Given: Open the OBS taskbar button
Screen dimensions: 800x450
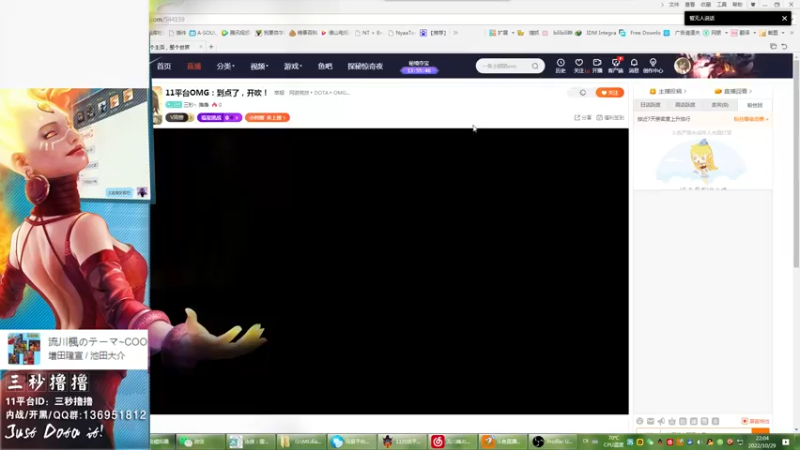Looking at the screenshot, I should pos(553,442).
